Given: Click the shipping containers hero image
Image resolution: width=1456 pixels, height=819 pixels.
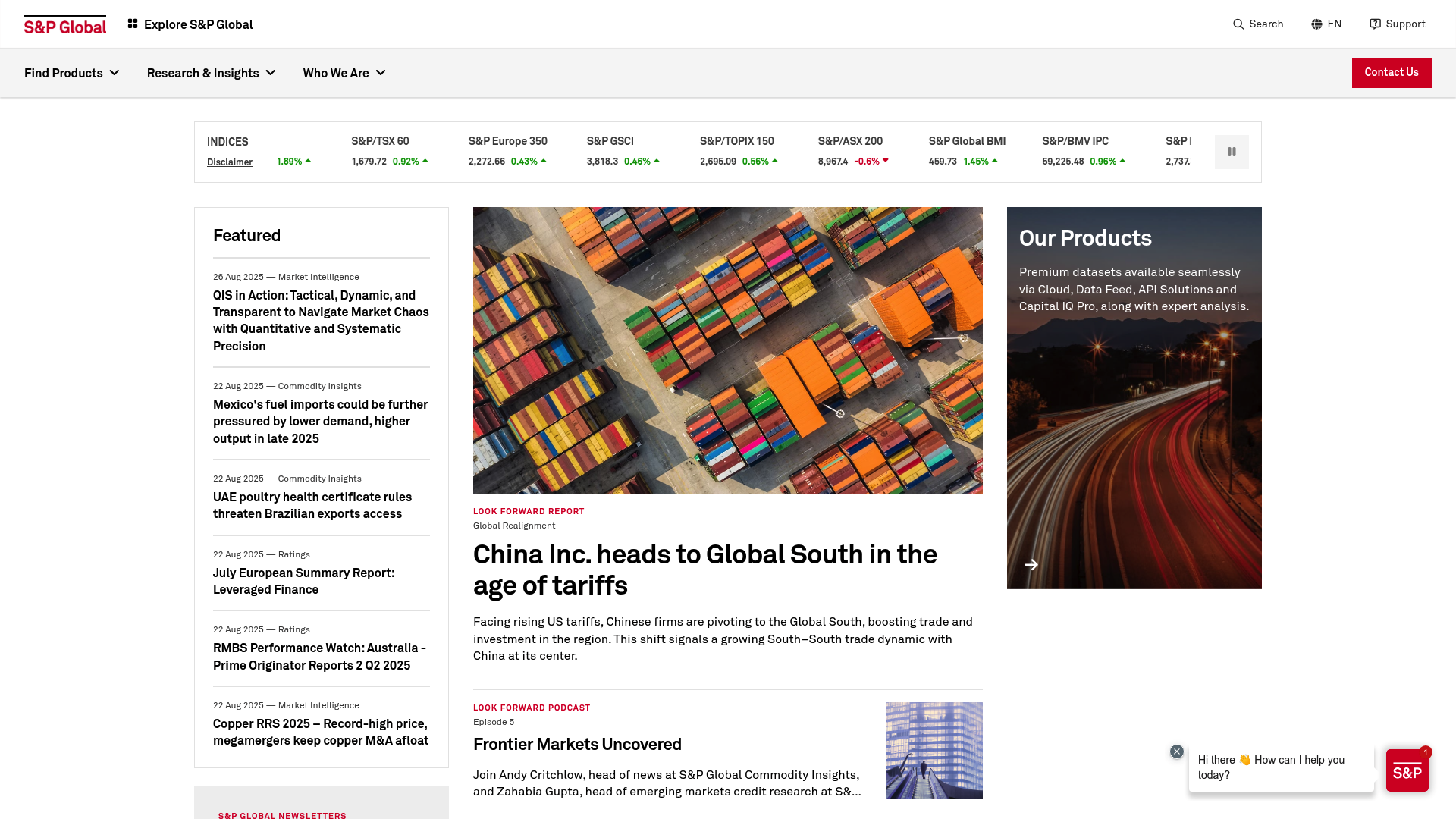Looking at the screenshot, I should point(728,350).
